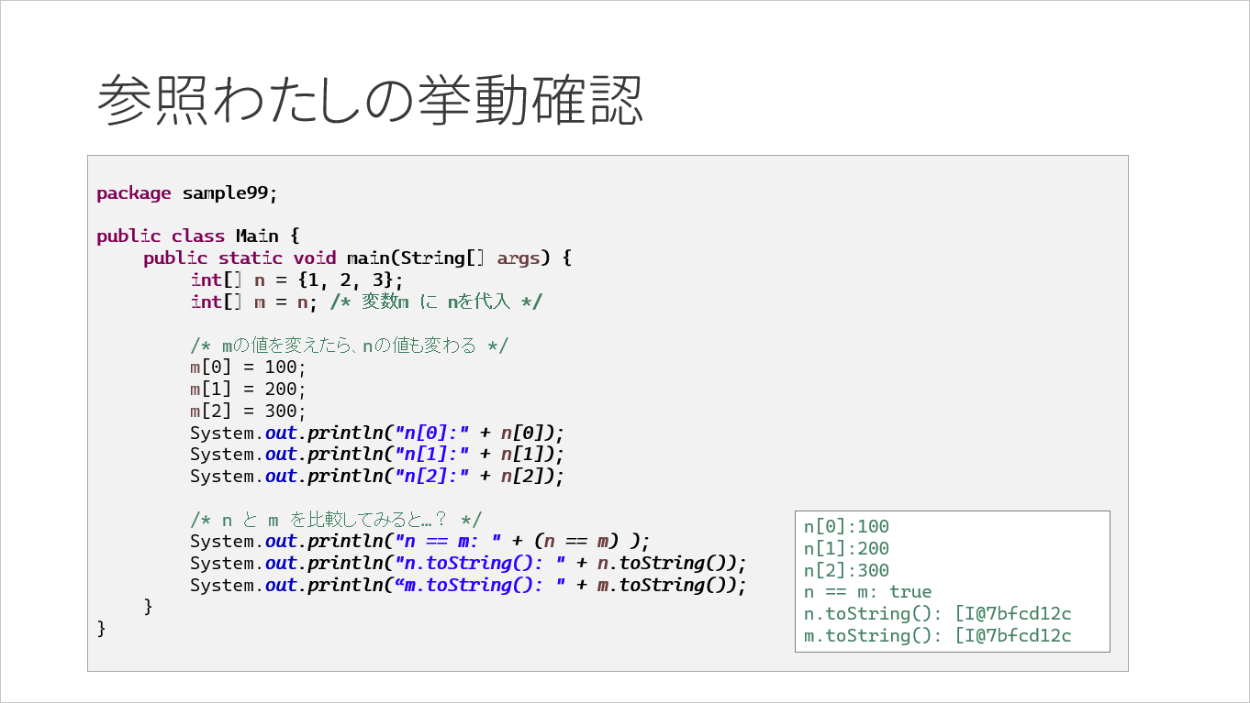The width and height of the screenshot is (1250, 703).
Task: Click the println line calling m.toString() in code
Action: pos(468,585)
